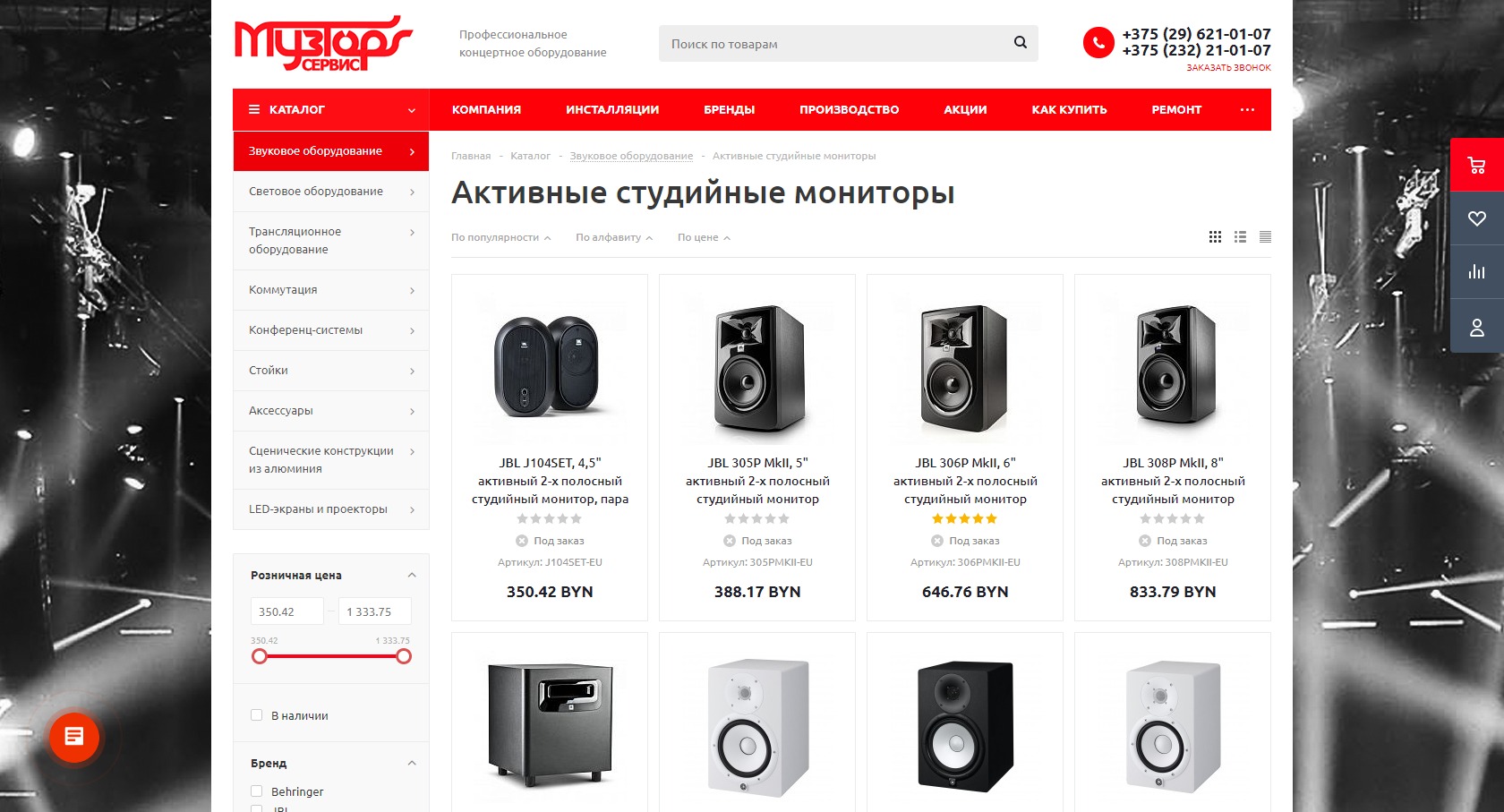Screen dimensions: 1504x812
Task: Open the JBL 306P MkII product thumbnail
Action: coord(965,367)
